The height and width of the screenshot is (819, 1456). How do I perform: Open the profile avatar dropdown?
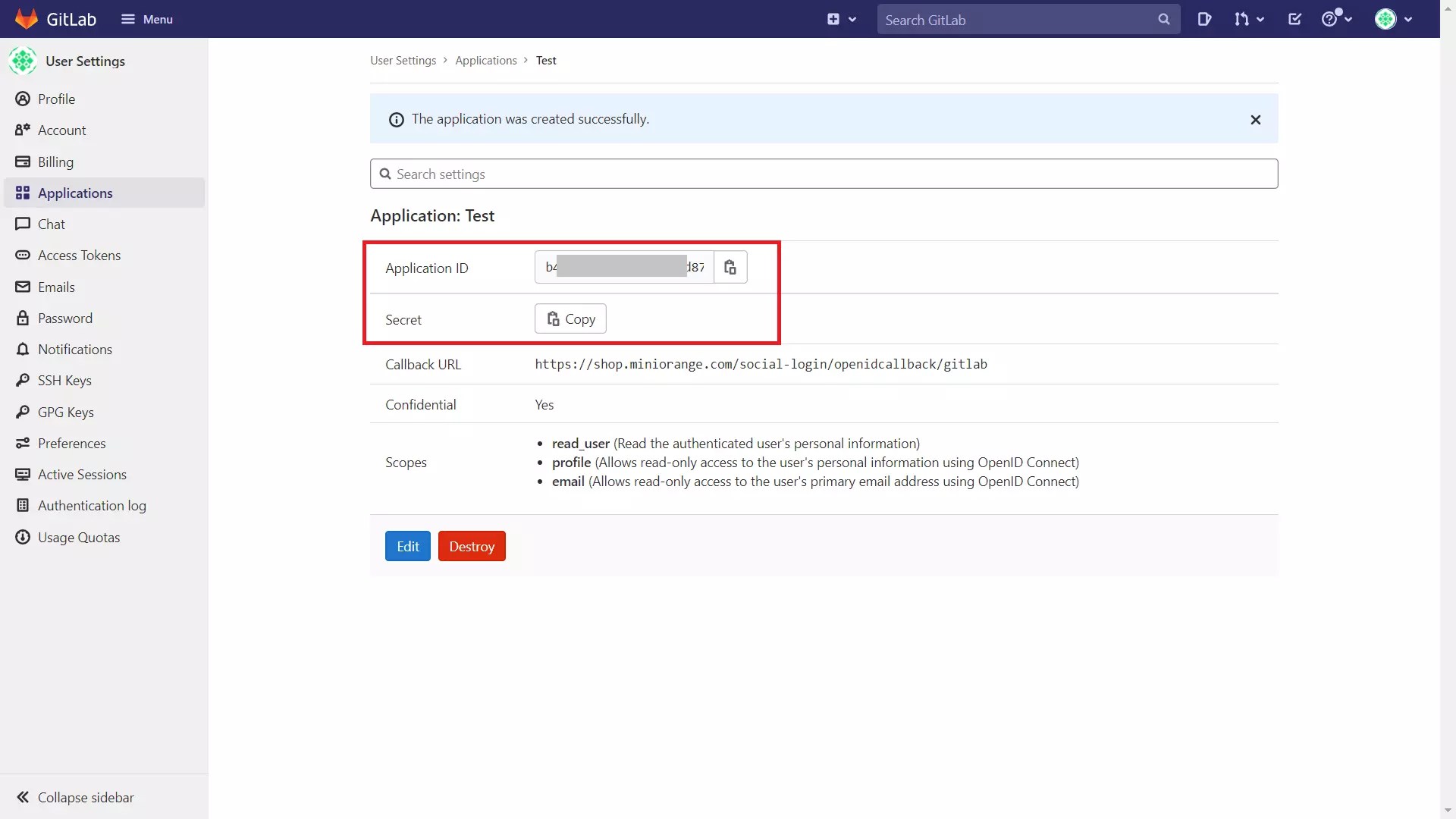click(1393, 19)
